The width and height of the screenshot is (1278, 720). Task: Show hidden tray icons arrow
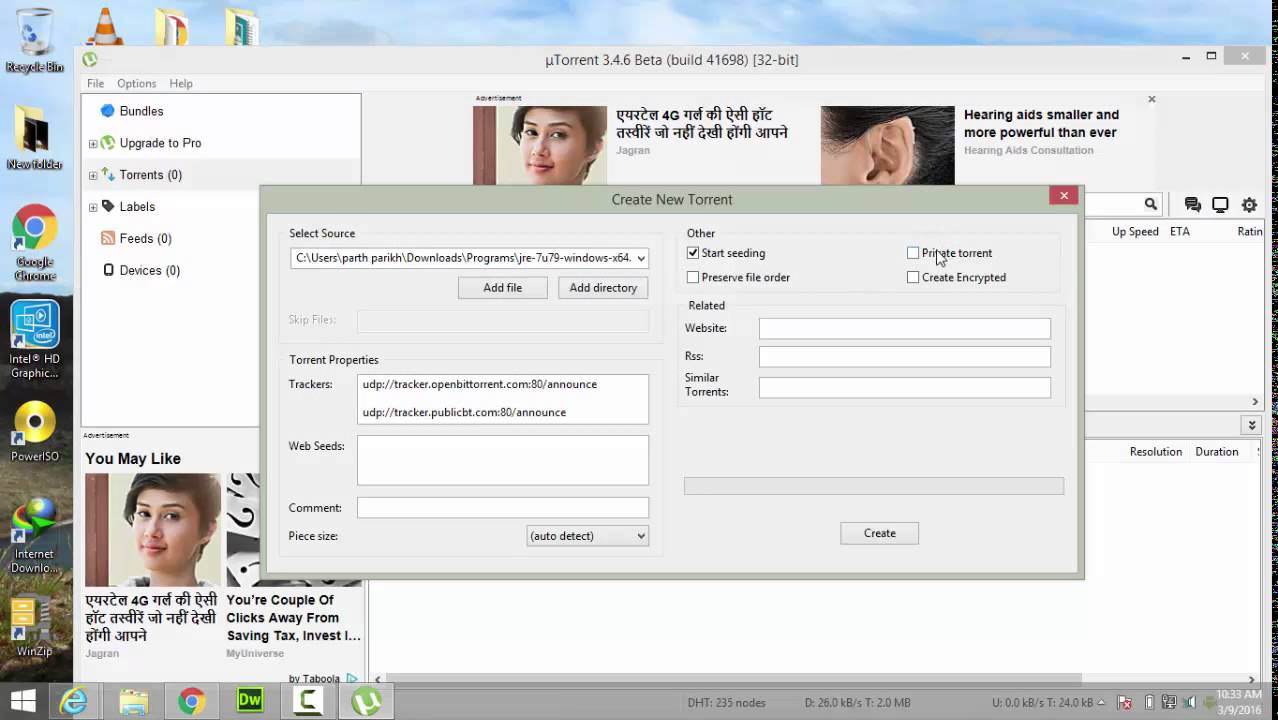[1103, 703]
